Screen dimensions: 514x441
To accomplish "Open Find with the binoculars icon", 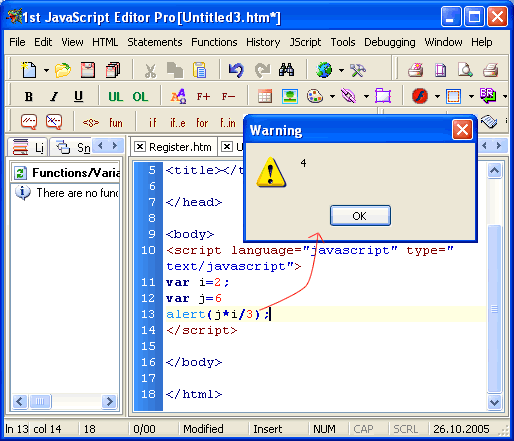I will 286,70.
